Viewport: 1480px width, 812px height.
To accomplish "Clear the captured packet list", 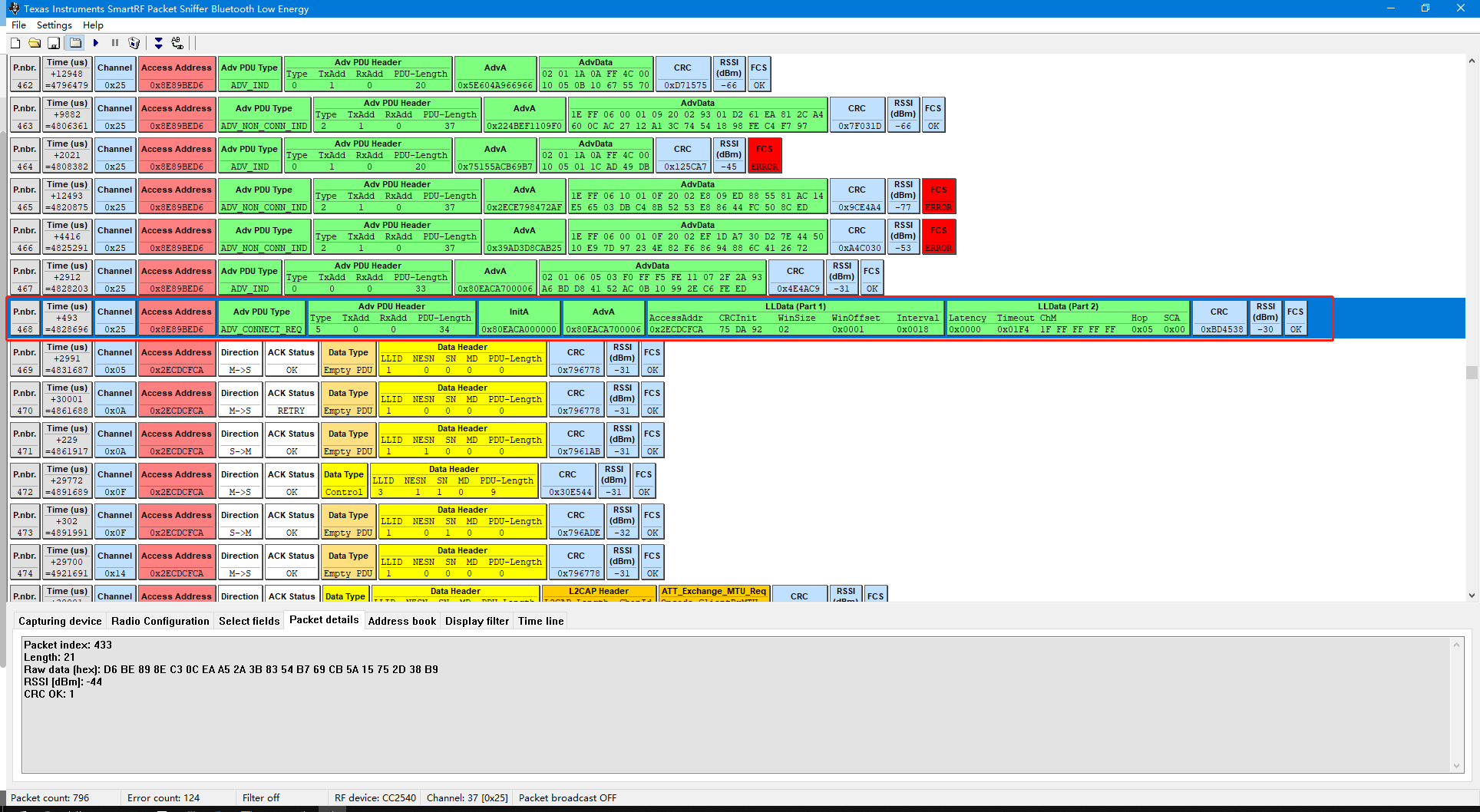I will coord(134,42).
